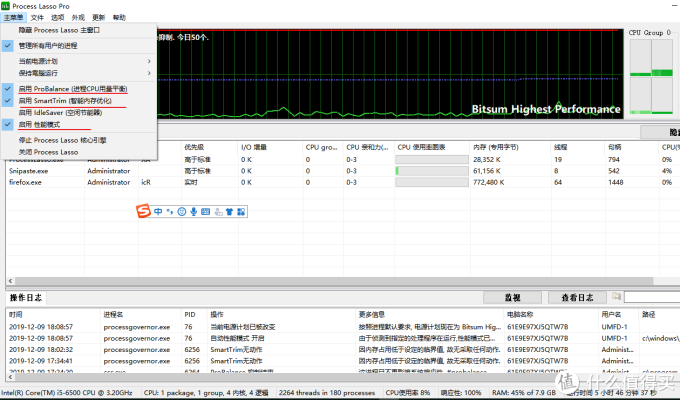
Task: Switch to the 操作日志 tab
Action: click(26, 298)
